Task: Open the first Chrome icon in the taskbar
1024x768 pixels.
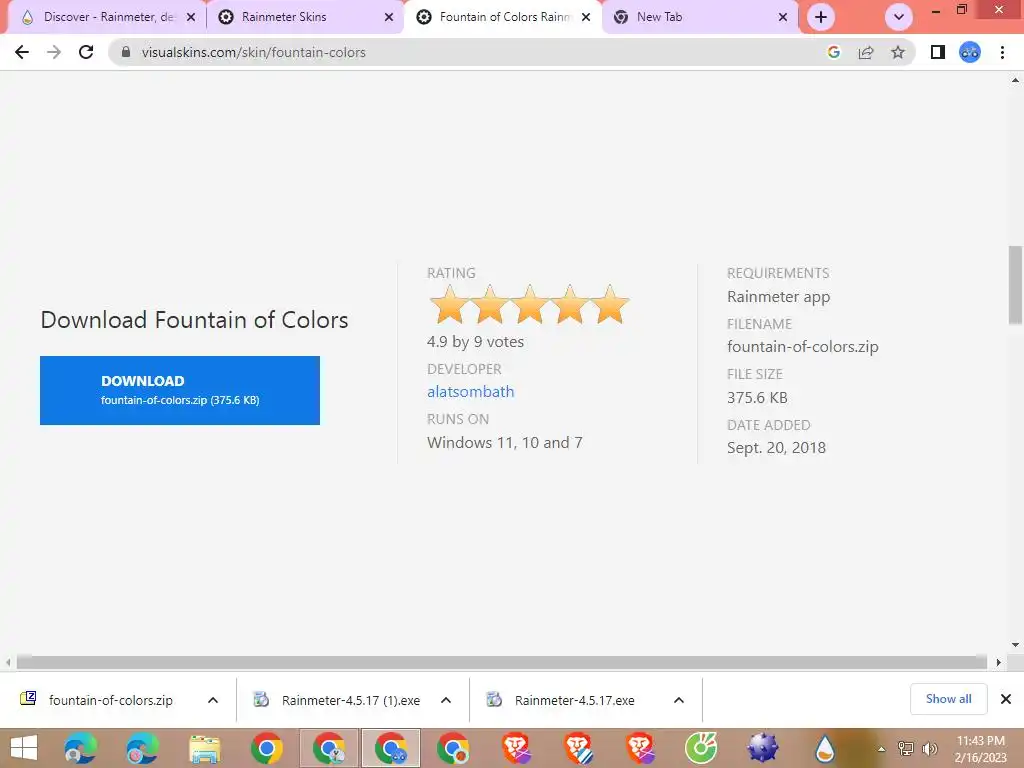Action: click(266, 748)
